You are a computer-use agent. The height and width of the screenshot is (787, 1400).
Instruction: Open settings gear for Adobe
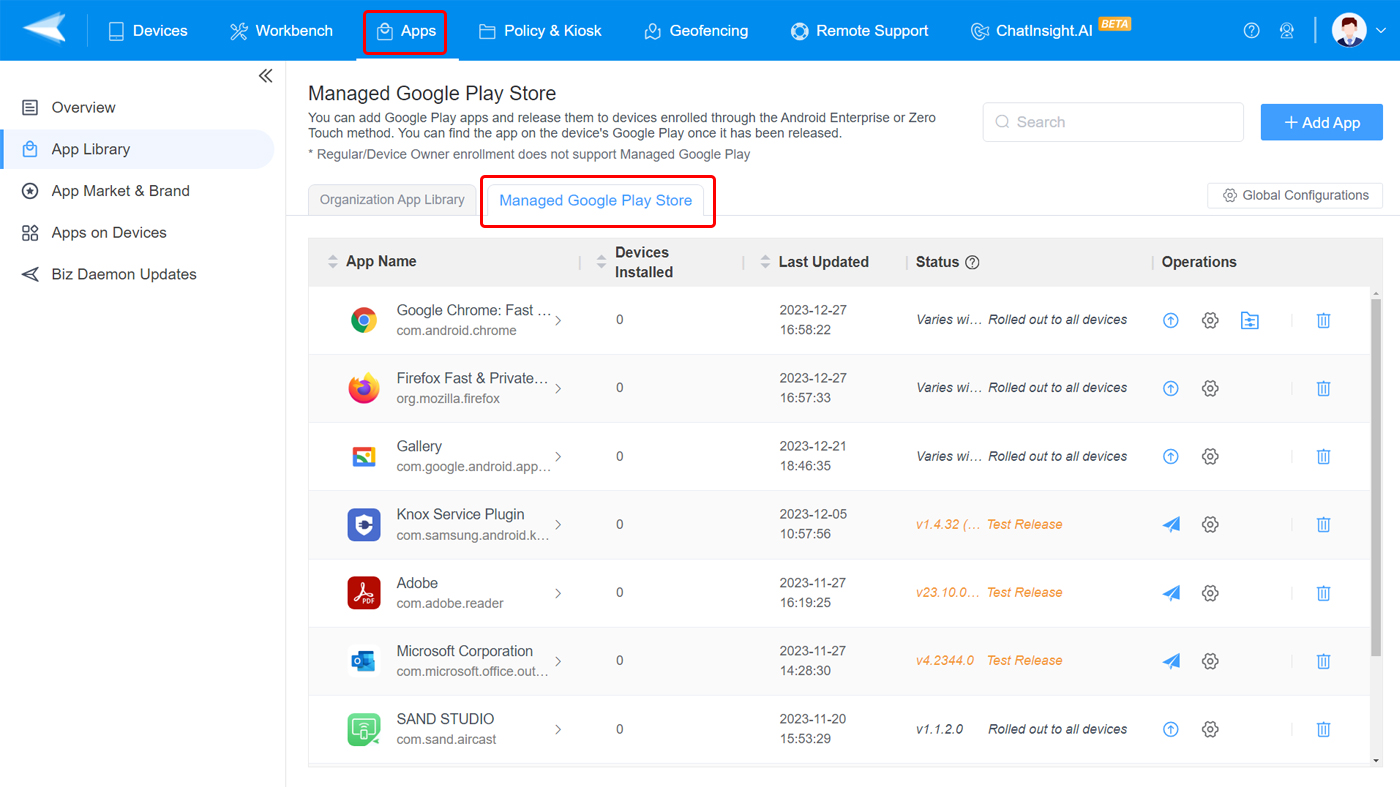click(1210, 593)
